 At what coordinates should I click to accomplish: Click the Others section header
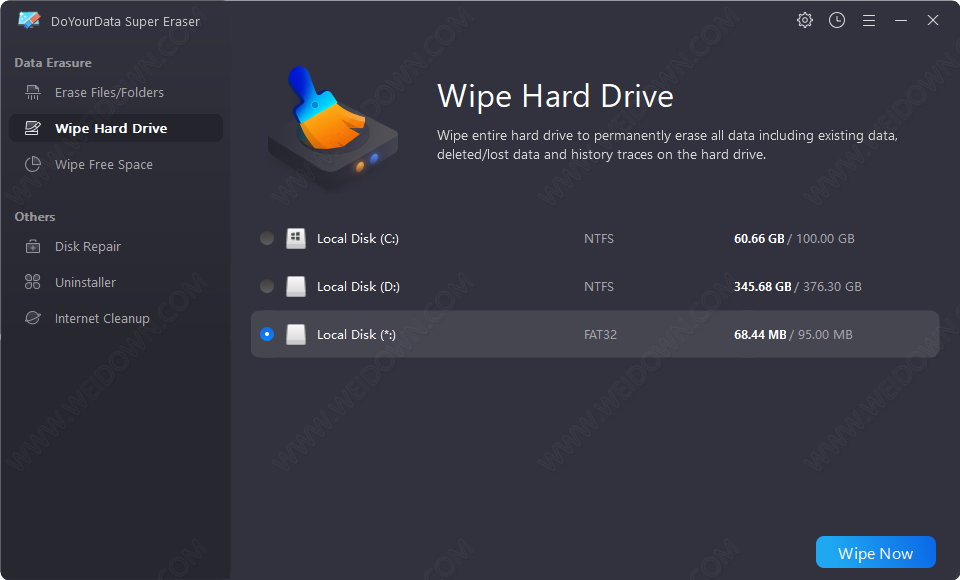click(x=35, y=217)
